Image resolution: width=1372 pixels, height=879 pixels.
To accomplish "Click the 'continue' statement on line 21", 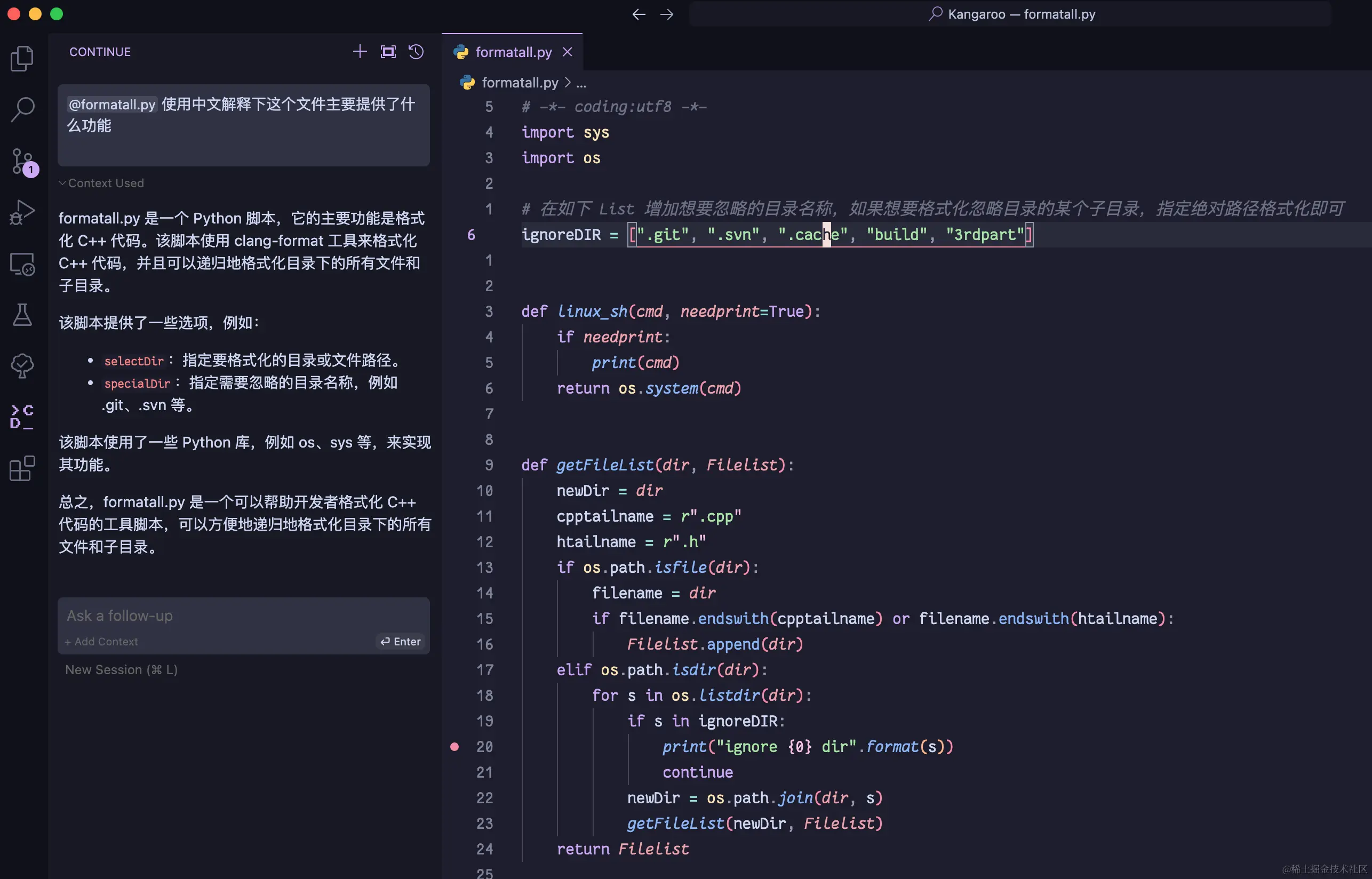I will (697, 772).
